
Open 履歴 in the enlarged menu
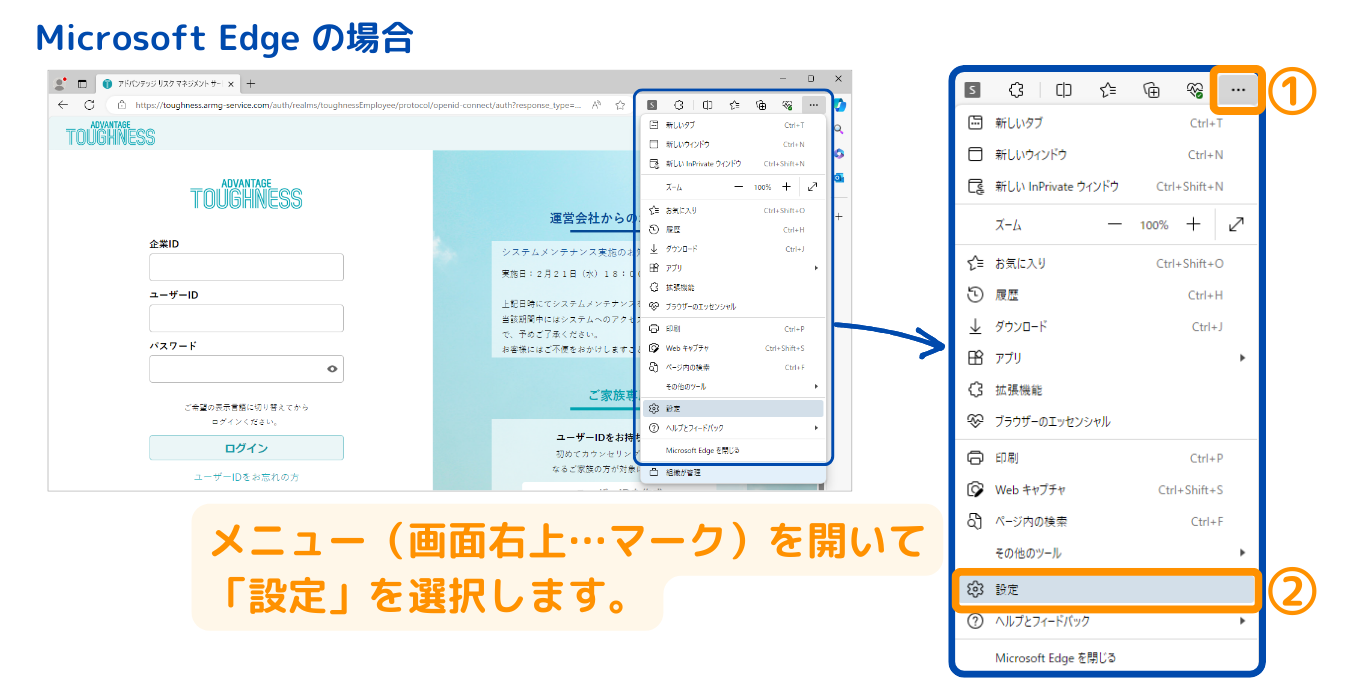[1106, 295]
